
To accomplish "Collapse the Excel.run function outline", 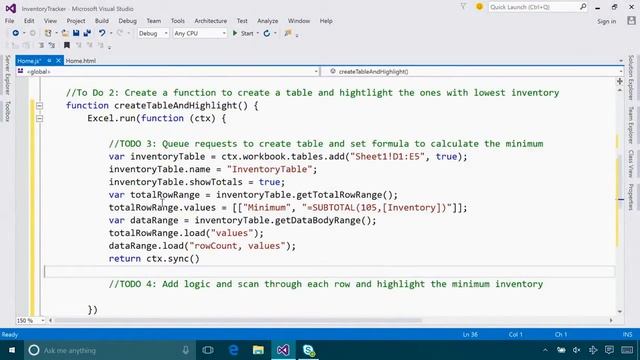I will tap(39, 118).
